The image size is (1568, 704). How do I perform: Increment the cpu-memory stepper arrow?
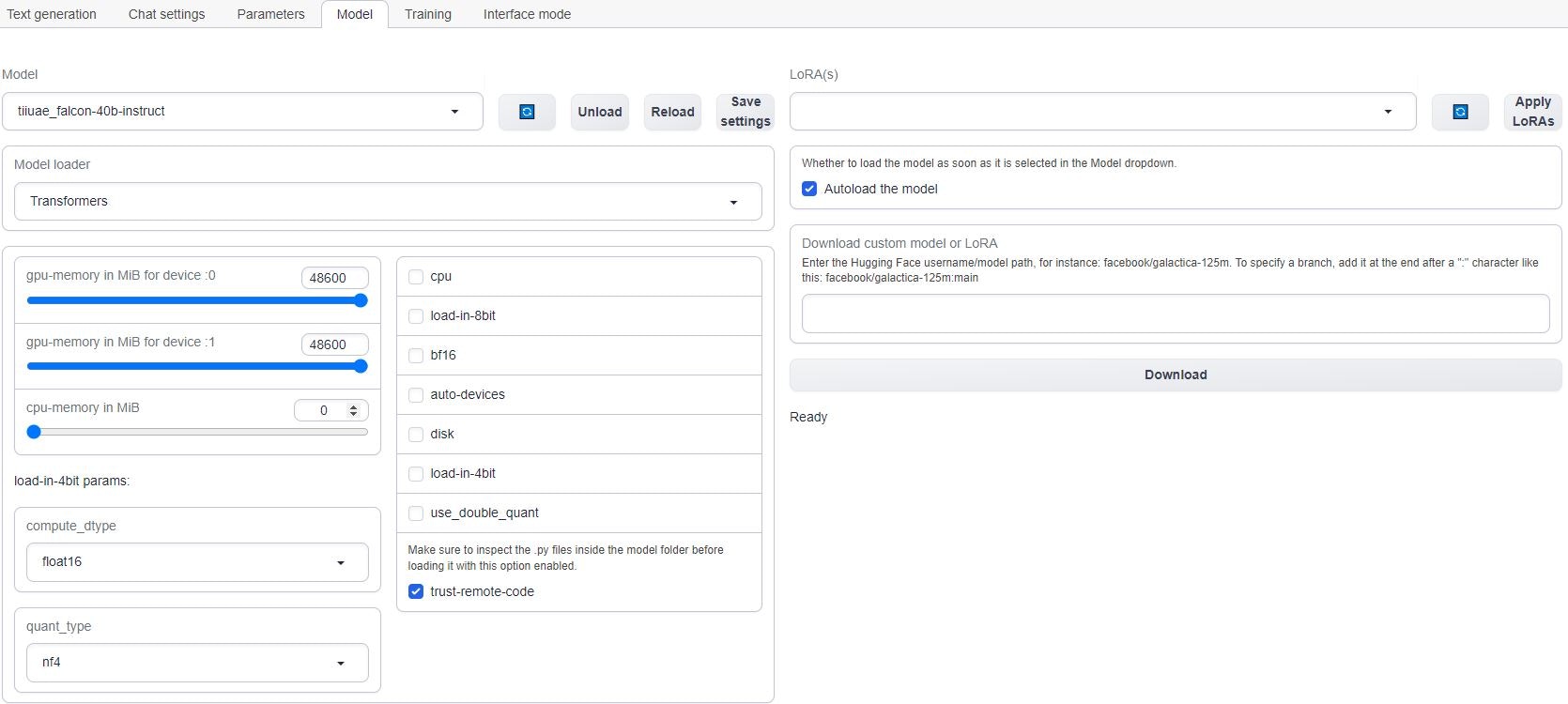click(353, 406)
